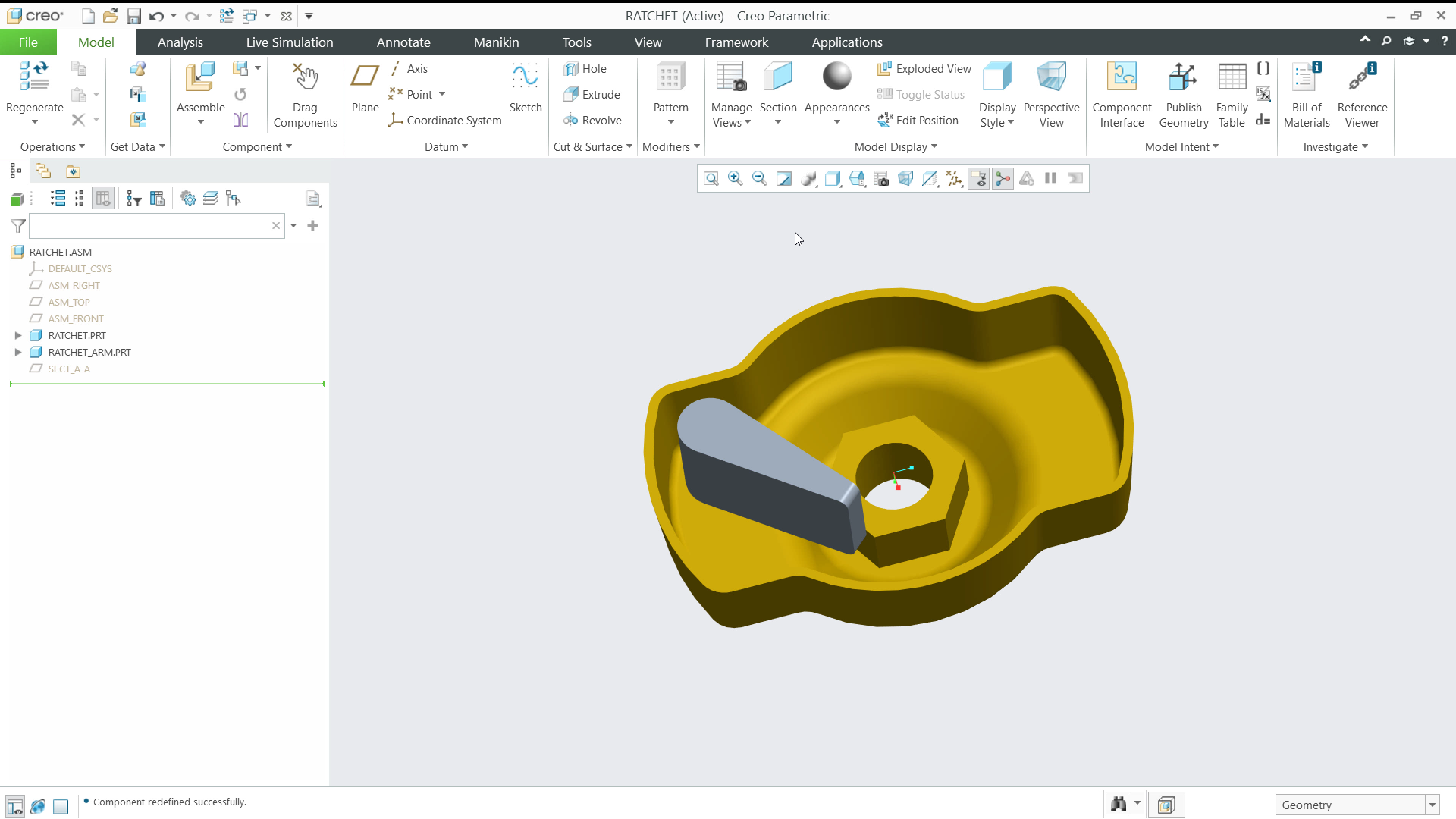Open the File menu
Screen dimensions: 1456x819
click(28, 42)
